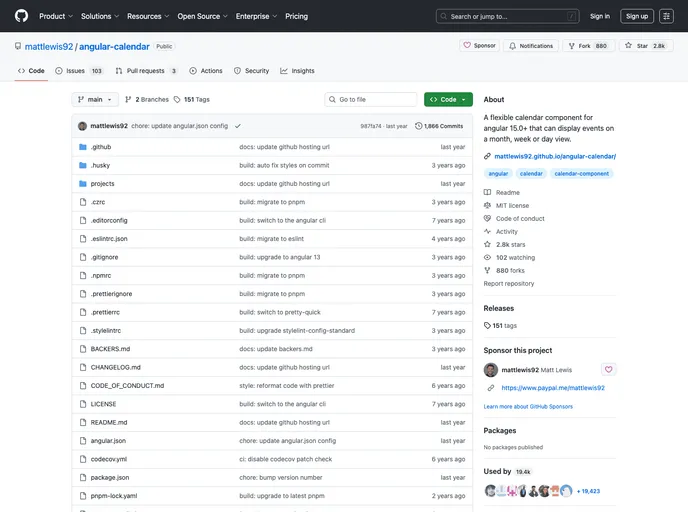Click the GitHub logo icon
The width and height of the screenshot is (688, 512).
(21, 16)
